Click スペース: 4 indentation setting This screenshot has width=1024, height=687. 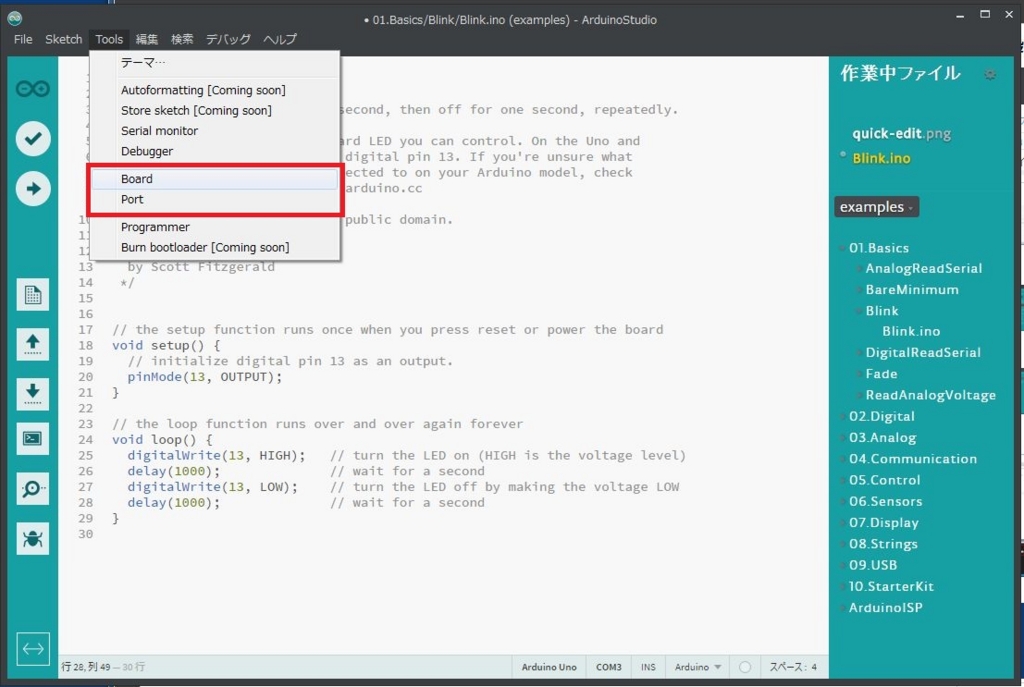(792, 667)
